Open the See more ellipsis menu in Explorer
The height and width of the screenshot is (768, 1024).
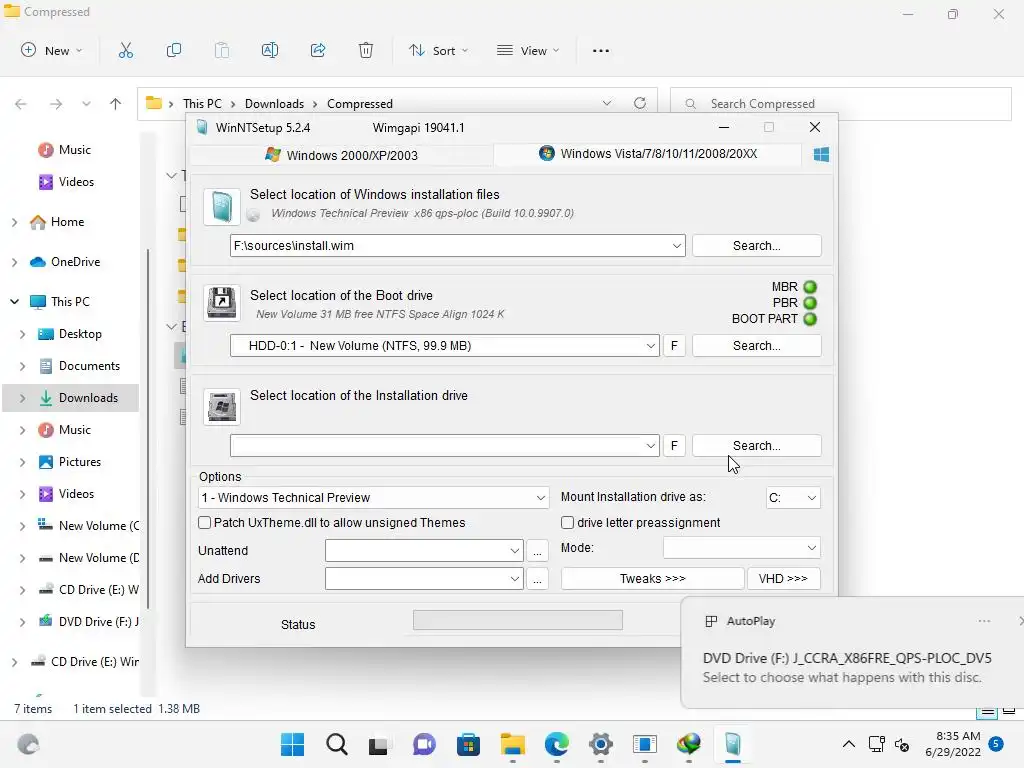pyautogui.click(x=601, y=51)
